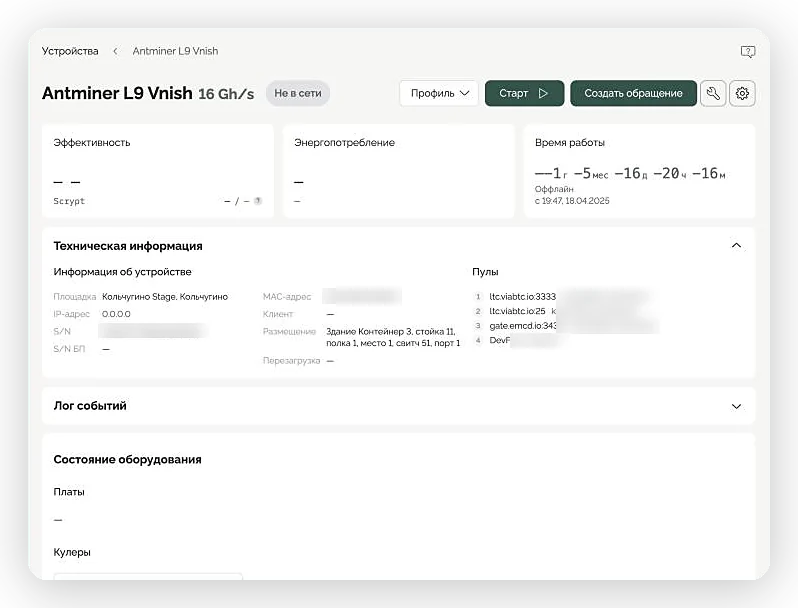This screenshot has height=608, width=798.
Task: Click the blurred MAC-адрес value
Action: (x=362, y=296)
